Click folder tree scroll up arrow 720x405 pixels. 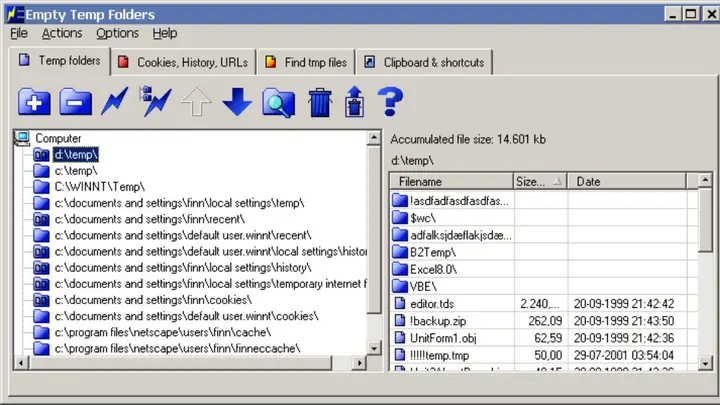point(374,137)
